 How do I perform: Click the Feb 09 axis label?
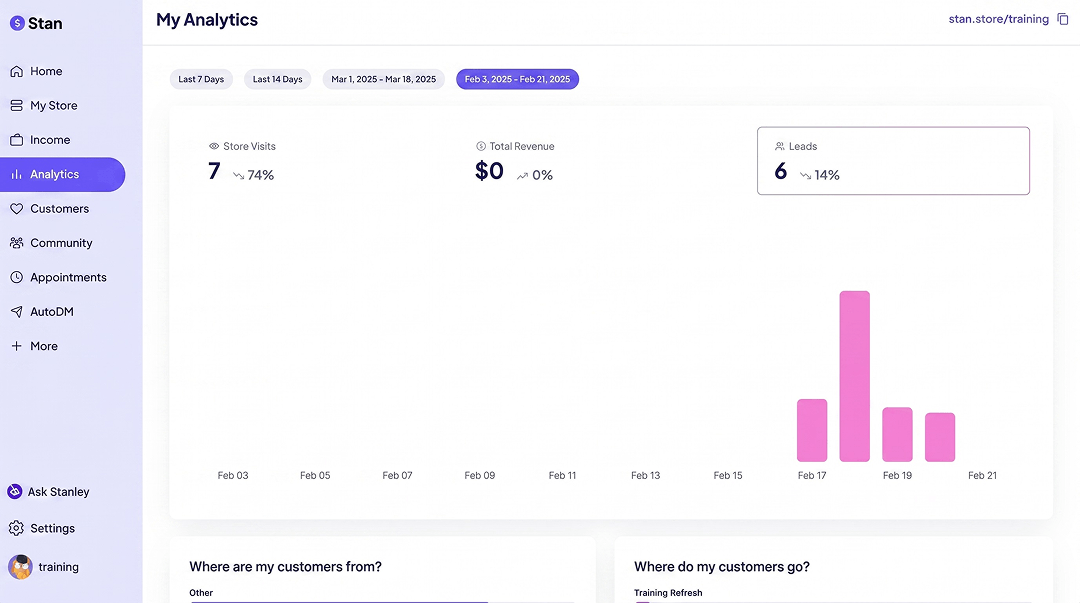click(479, 476)
